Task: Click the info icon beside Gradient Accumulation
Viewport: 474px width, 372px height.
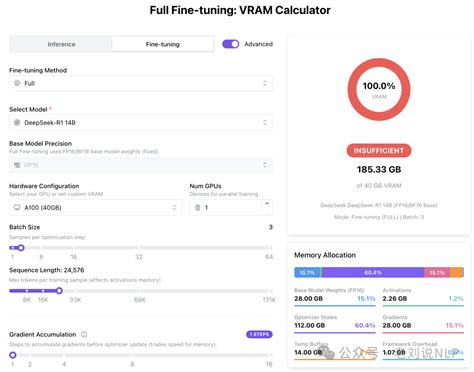Action: click(x=84, y=334)
